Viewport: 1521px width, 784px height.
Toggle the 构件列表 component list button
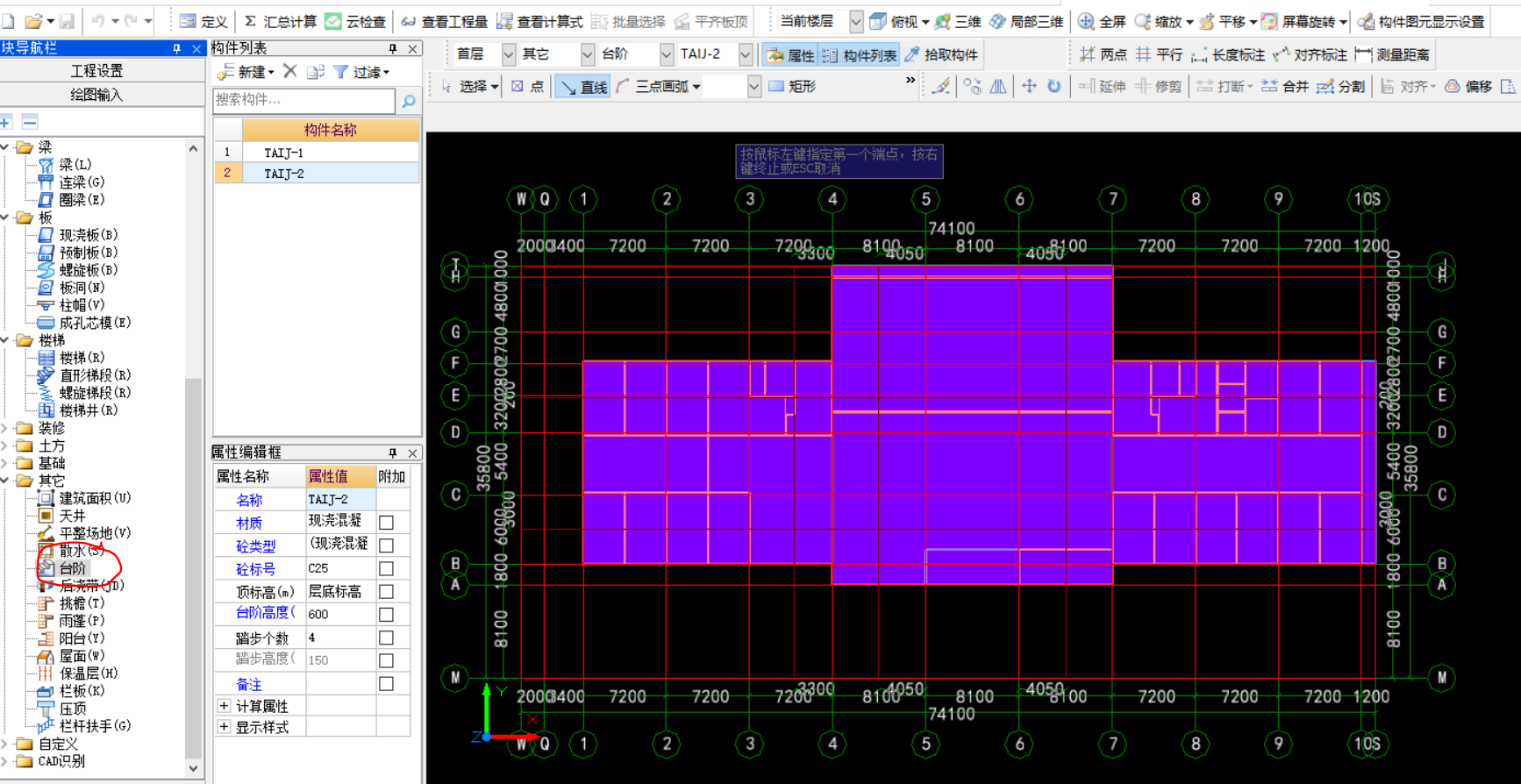point(860,54)
